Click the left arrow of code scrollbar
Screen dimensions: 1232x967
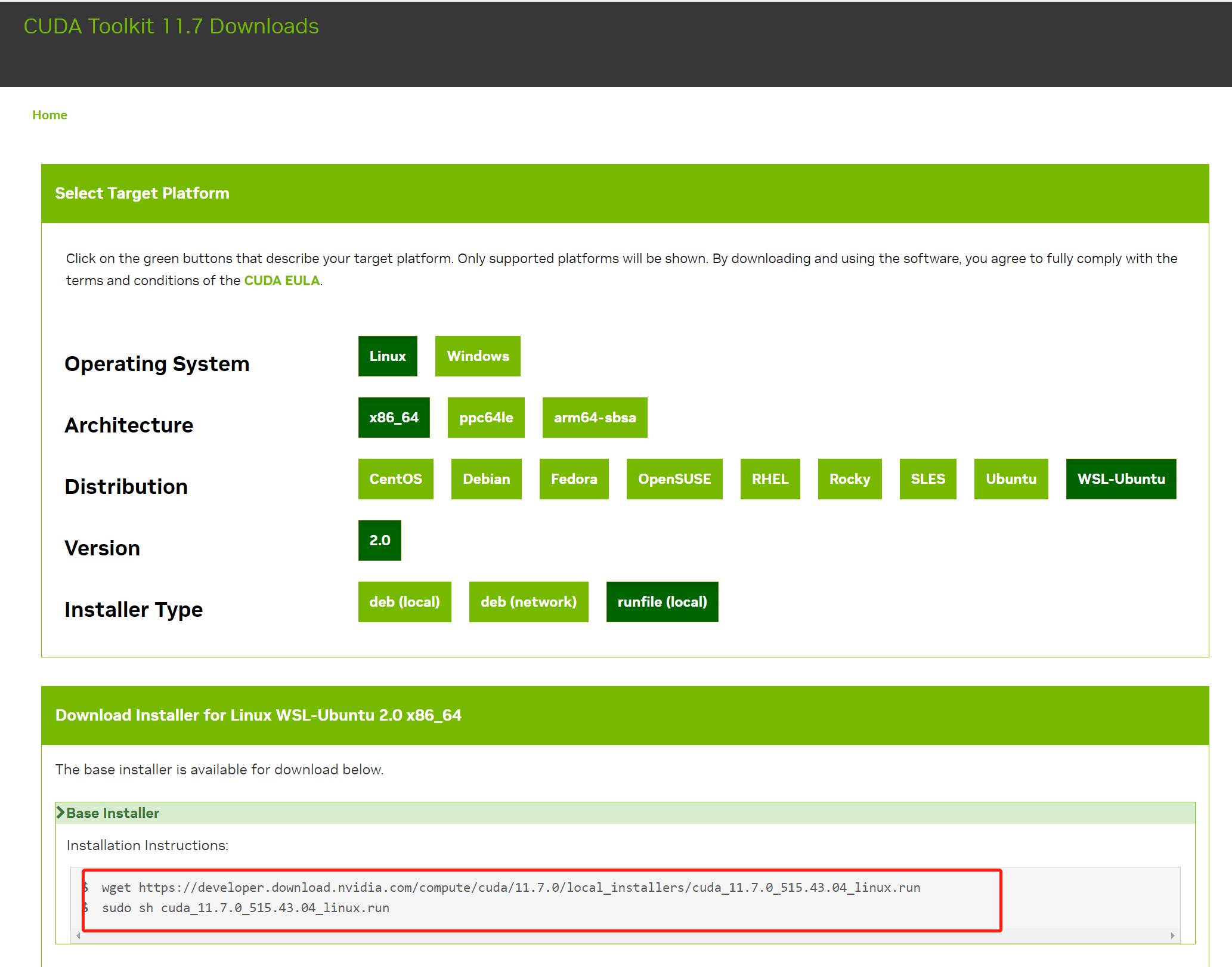[x=79, y=935]
